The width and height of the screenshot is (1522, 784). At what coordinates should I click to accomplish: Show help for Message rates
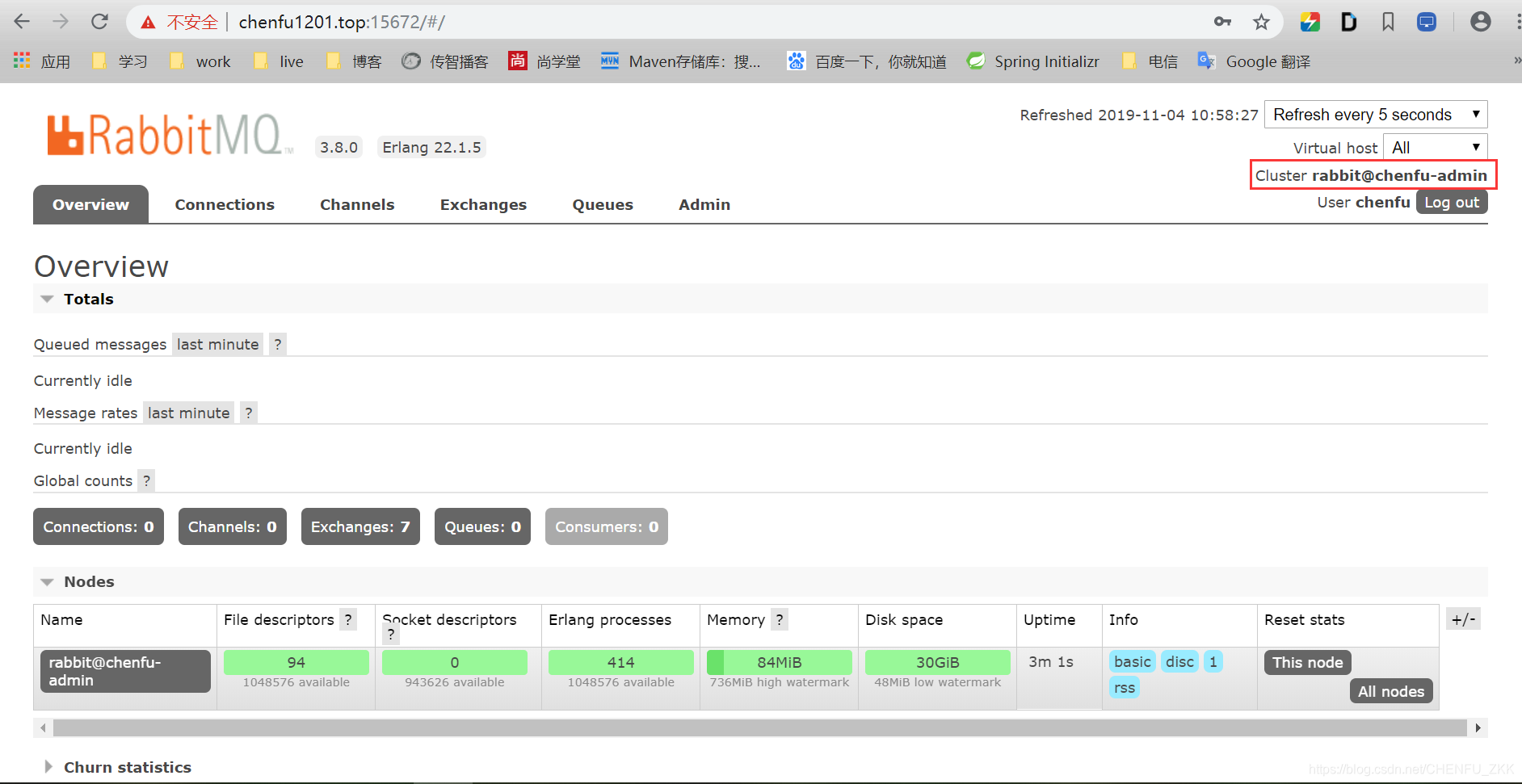249,413
